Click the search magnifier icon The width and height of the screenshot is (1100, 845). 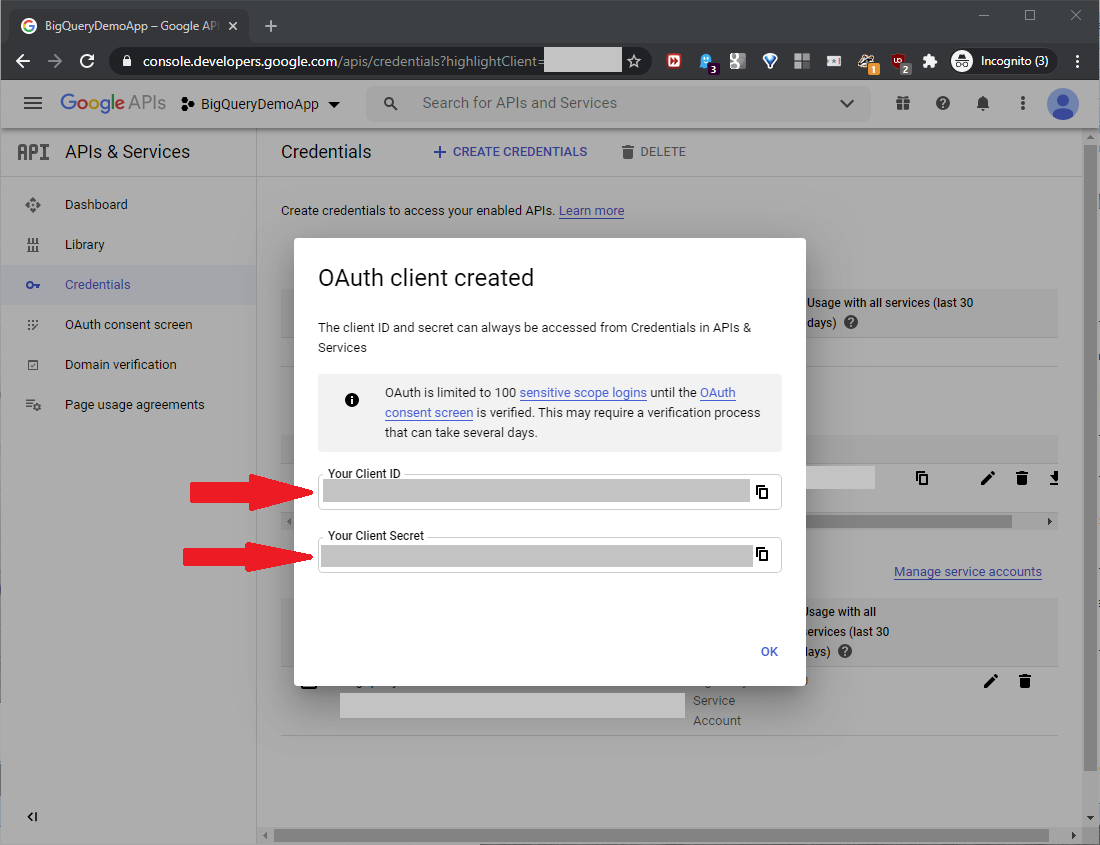391,104
